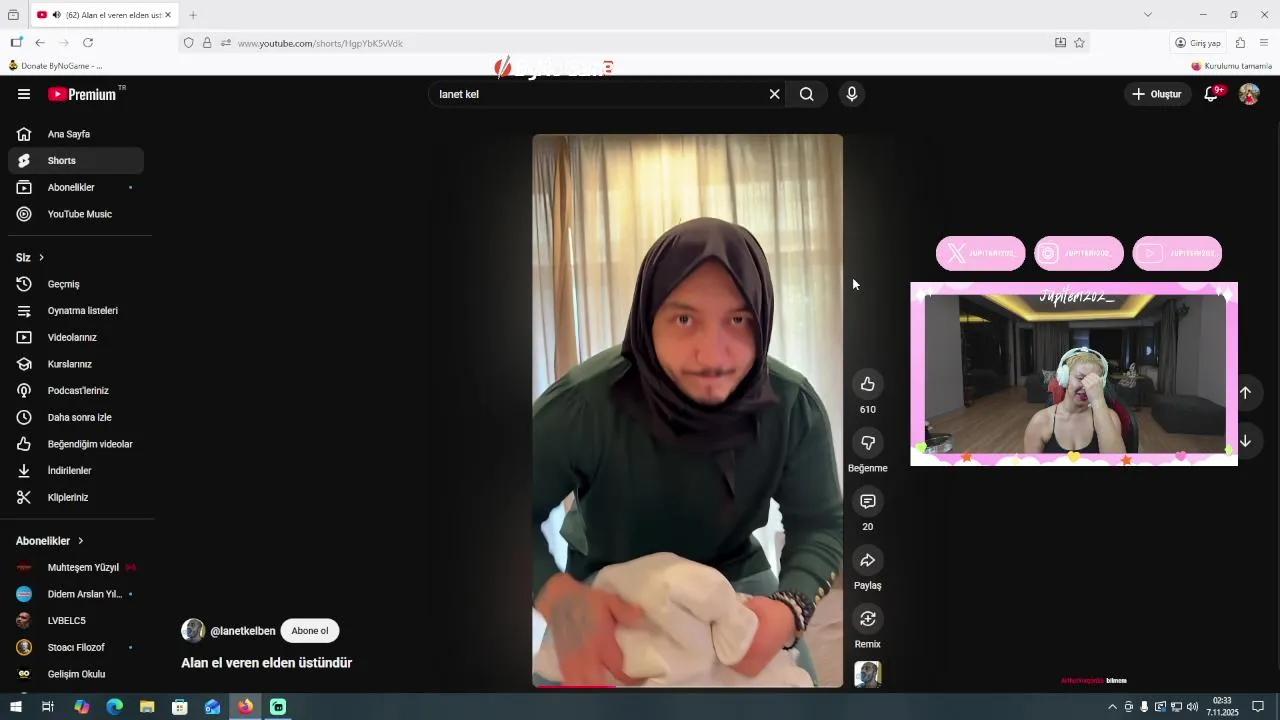Open browser extensions puzzle icon
This screenshot has width=1280, height=720.
(x=1240, y=43)
